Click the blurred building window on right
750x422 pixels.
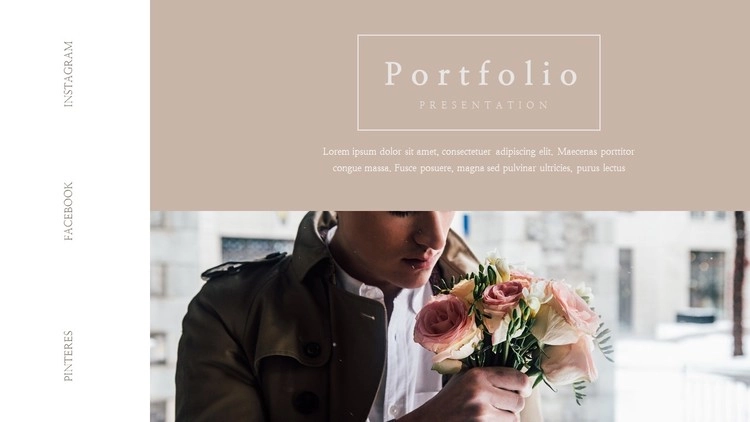pos(706,280)
